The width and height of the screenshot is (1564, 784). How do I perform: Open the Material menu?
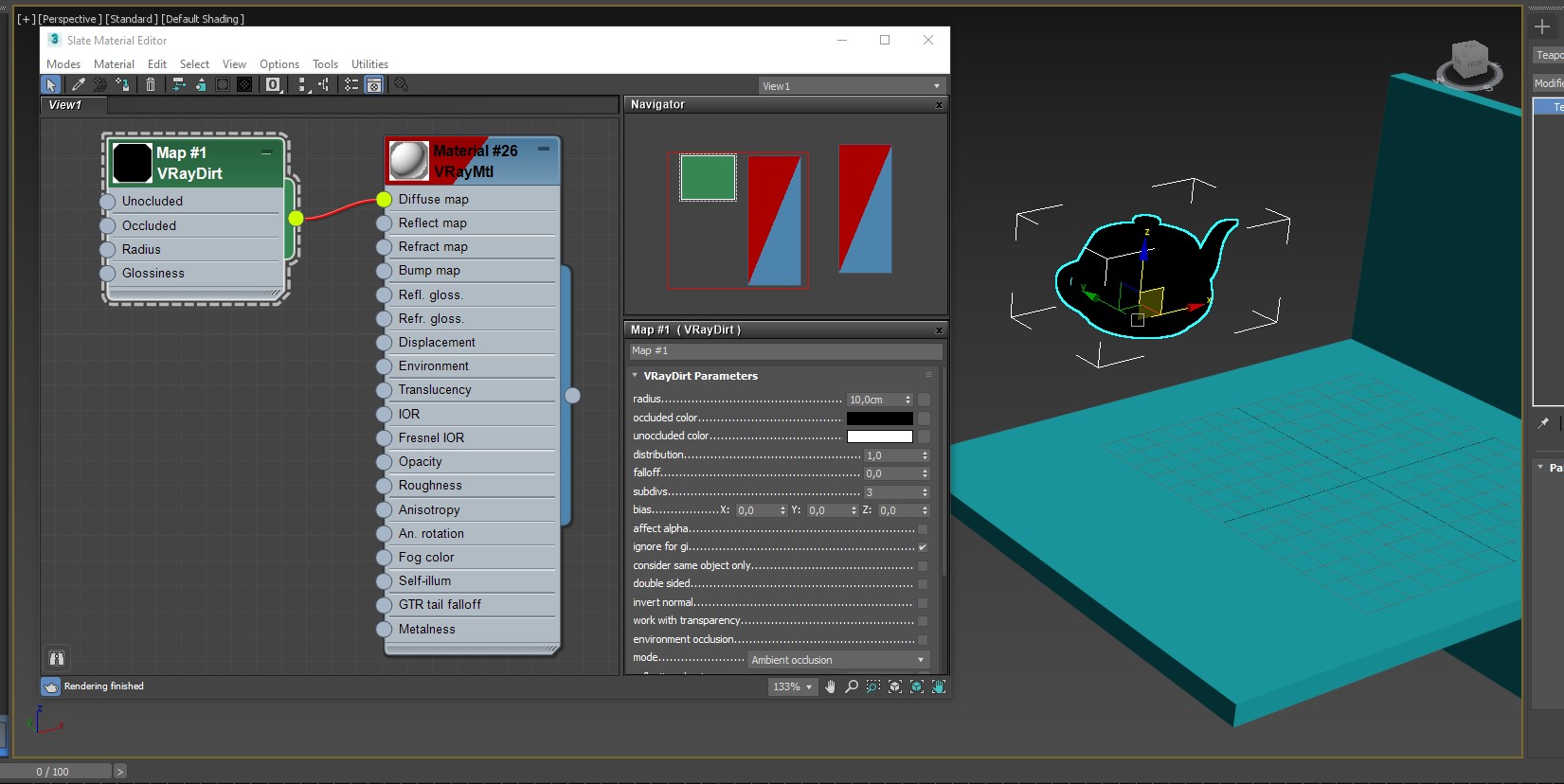[x=114, y=64]
